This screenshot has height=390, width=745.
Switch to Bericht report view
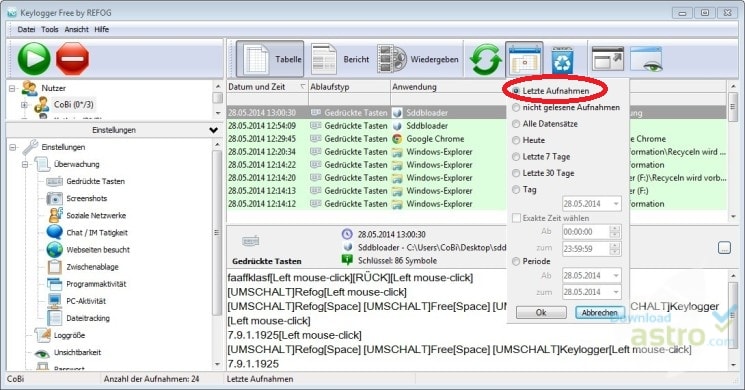[340, 59]
